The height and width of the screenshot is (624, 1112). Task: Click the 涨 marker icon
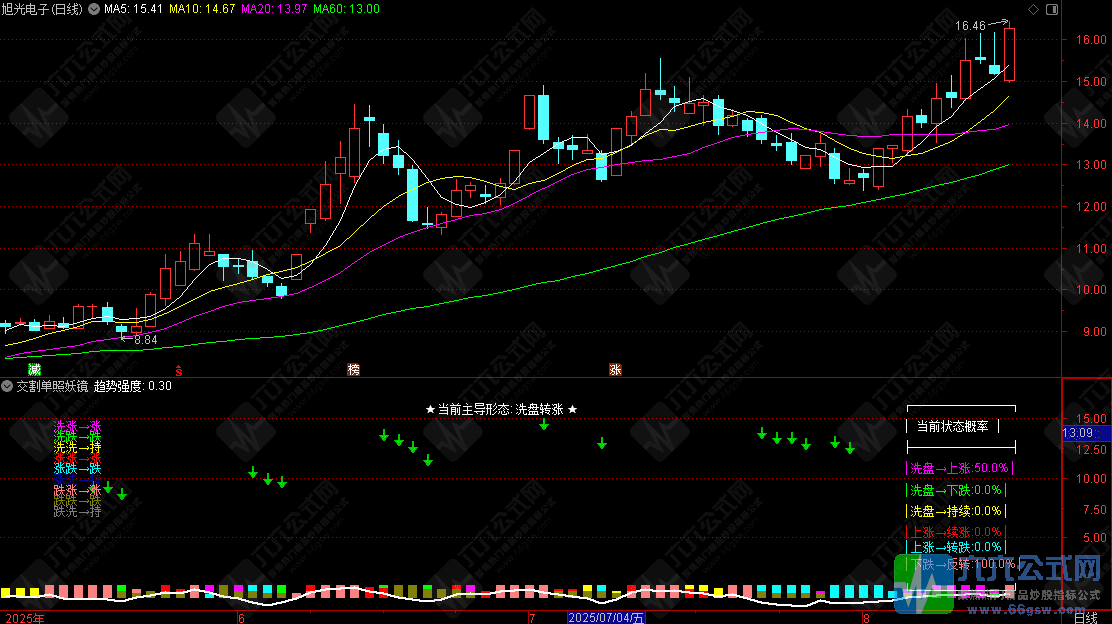coord(615,369)
